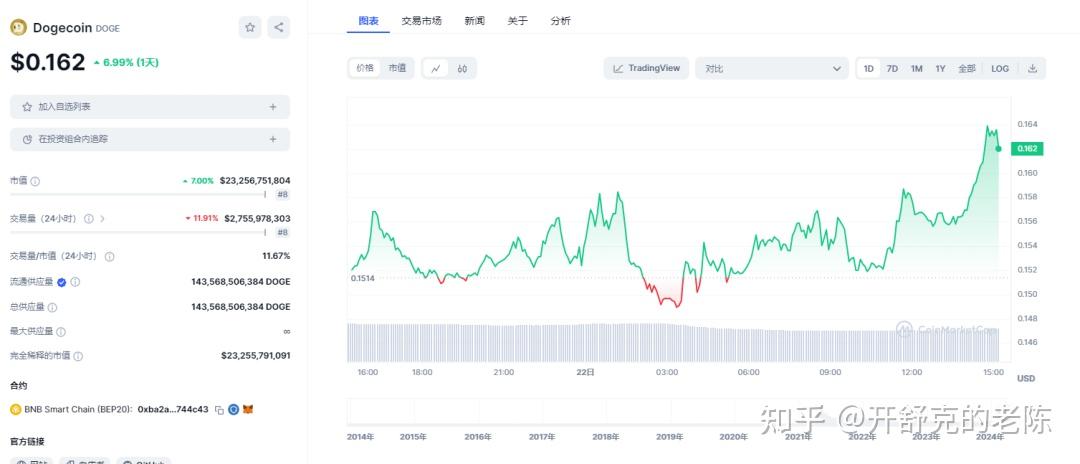
Task: Open the 图表 tab
Action: pos(368,21)
